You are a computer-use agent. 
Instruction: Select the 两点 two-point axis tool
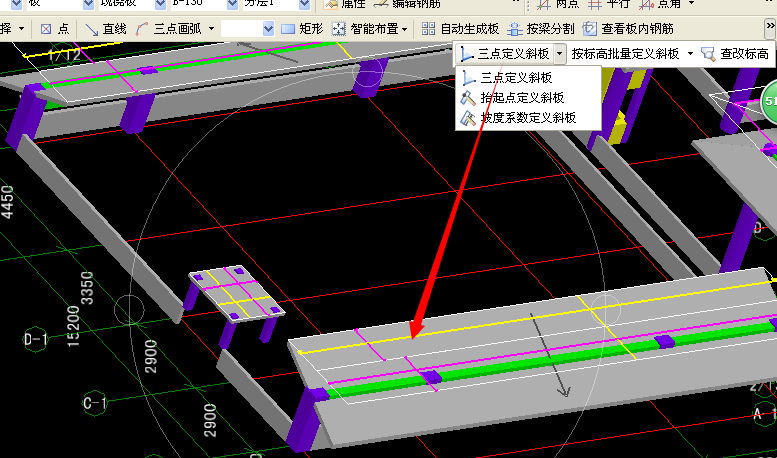(558, 4)
